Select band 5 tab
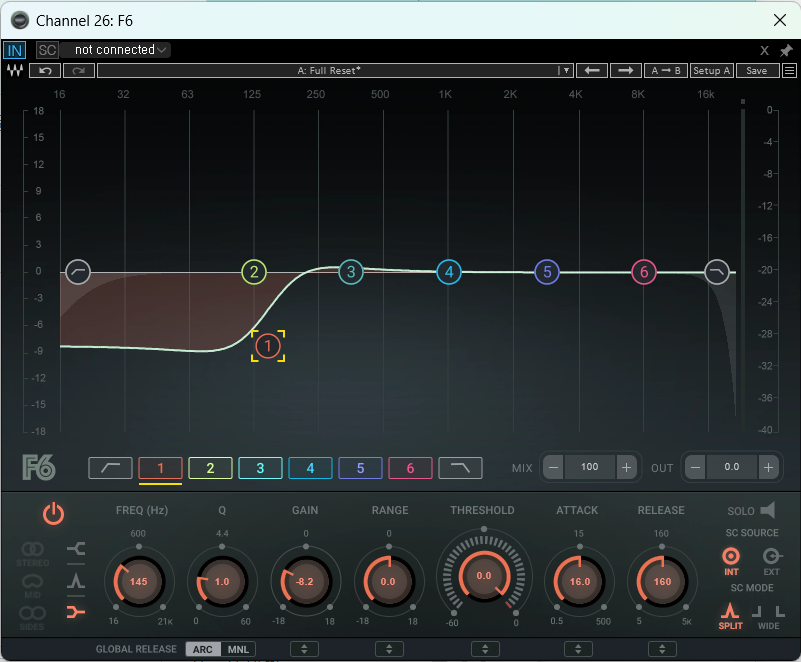 [x=360, y=467]
